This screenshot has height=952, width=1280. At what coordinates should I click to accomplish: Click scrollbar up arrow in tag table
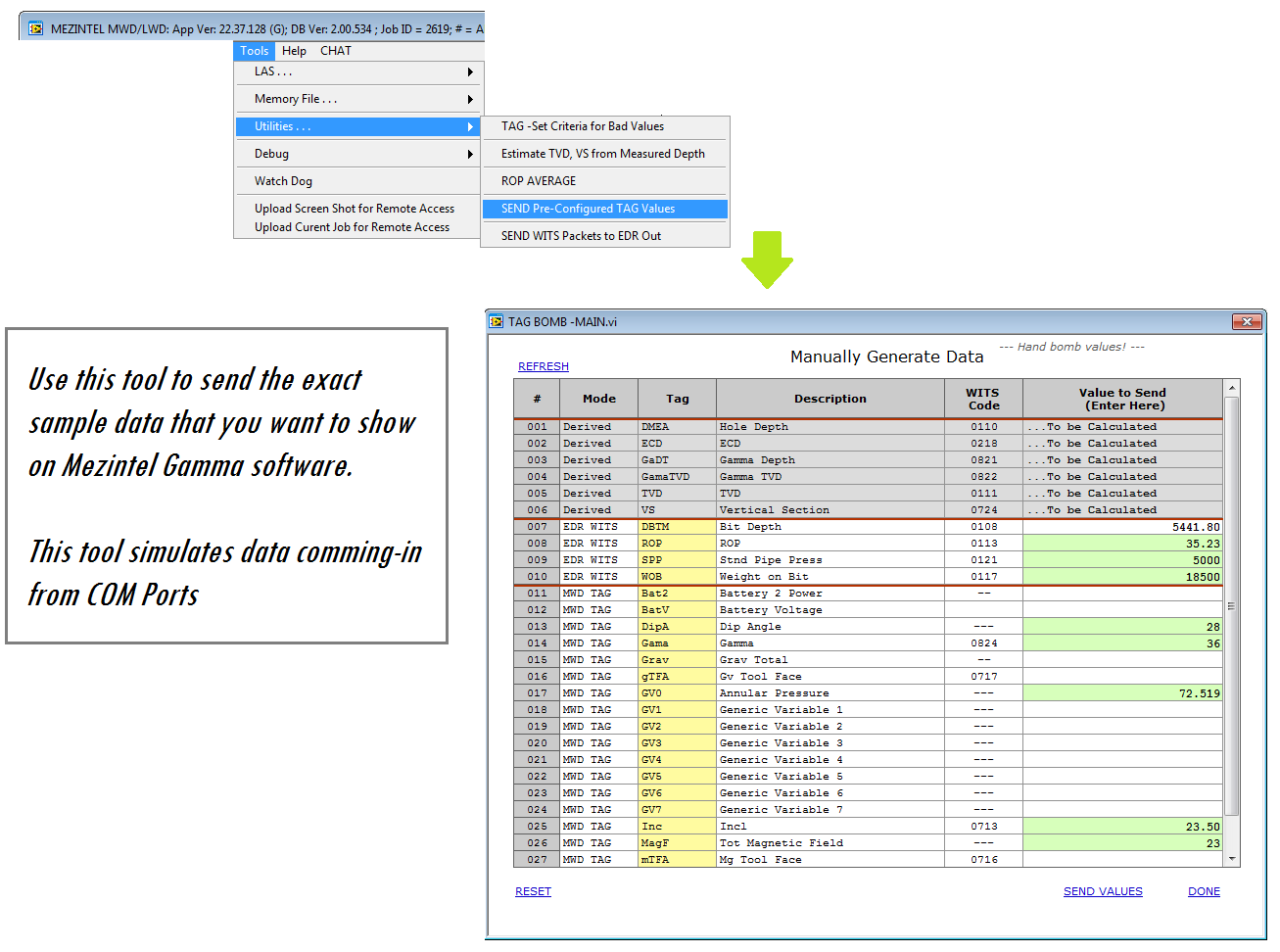coord(1232,389)
